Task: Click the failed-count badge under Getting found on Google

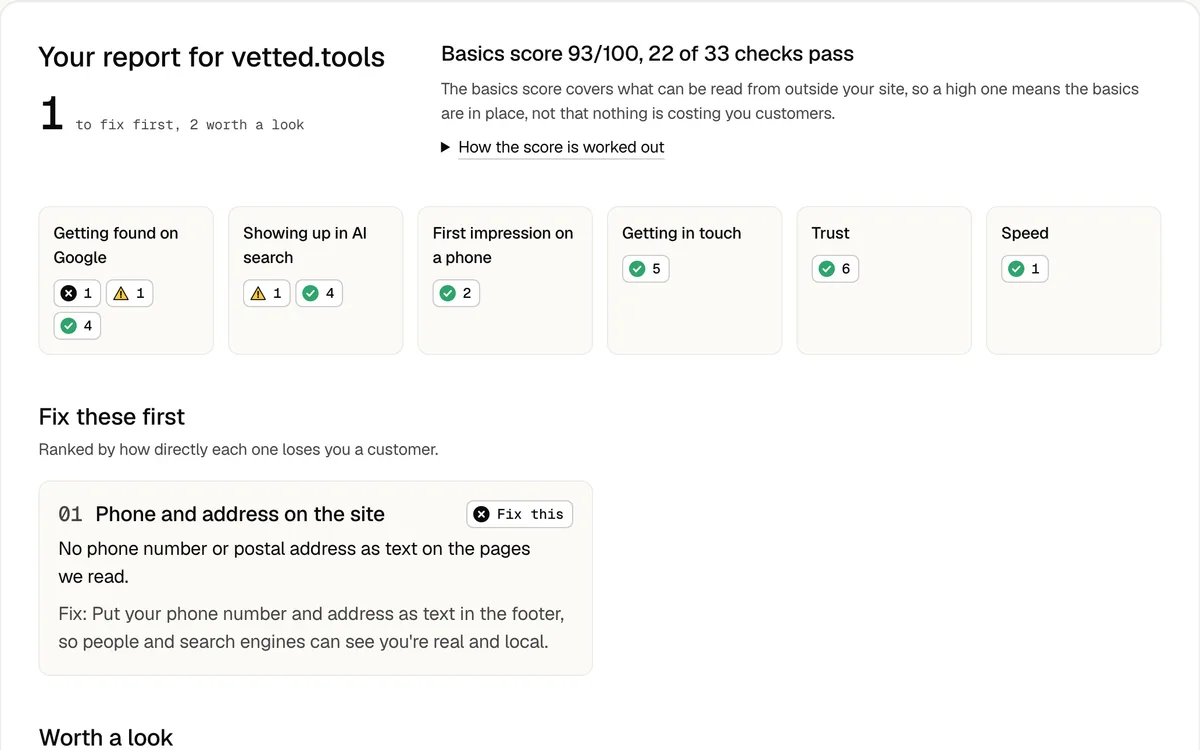Action: [77, 293]
